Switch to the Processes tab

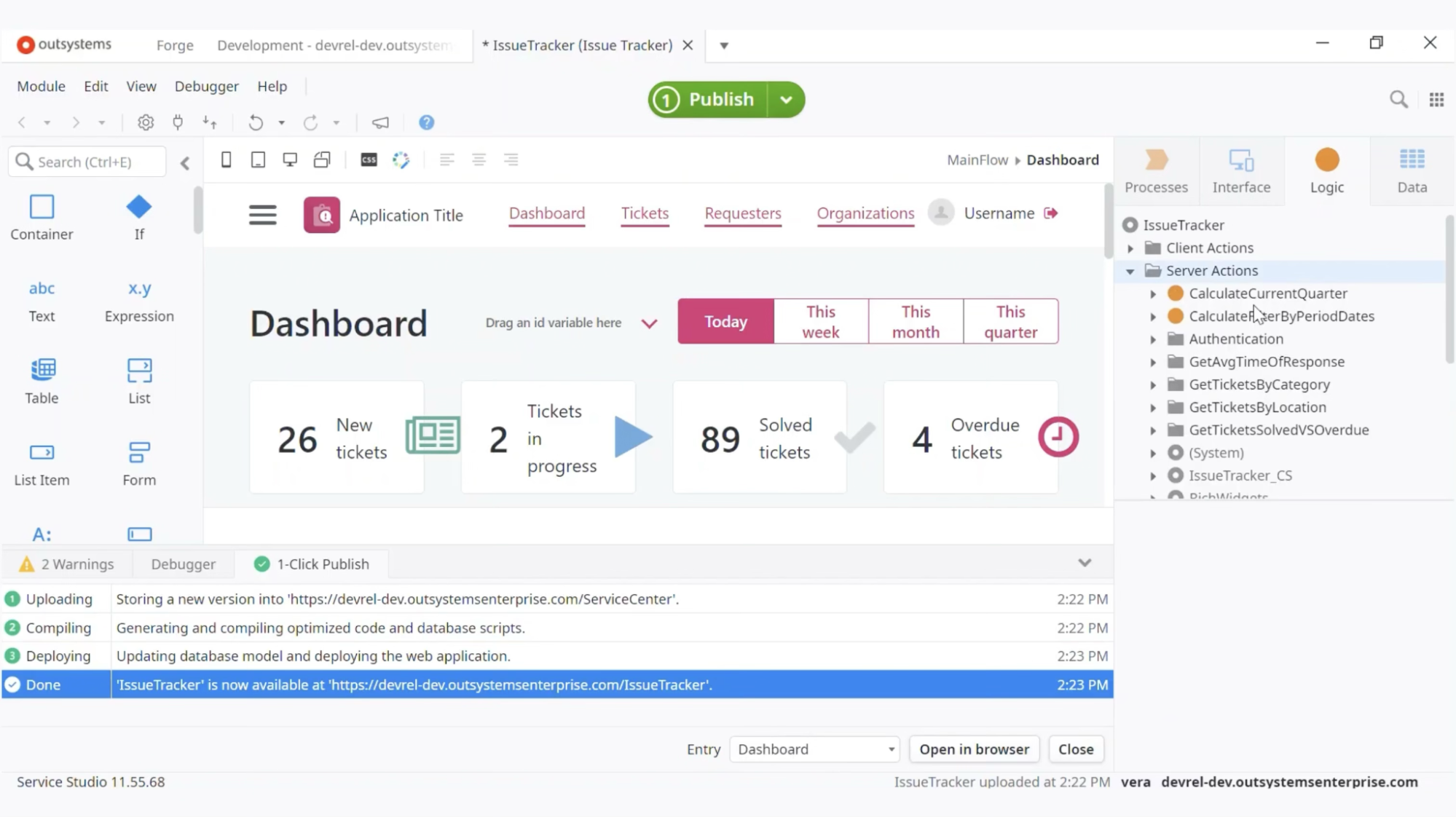pos(1156,170)
